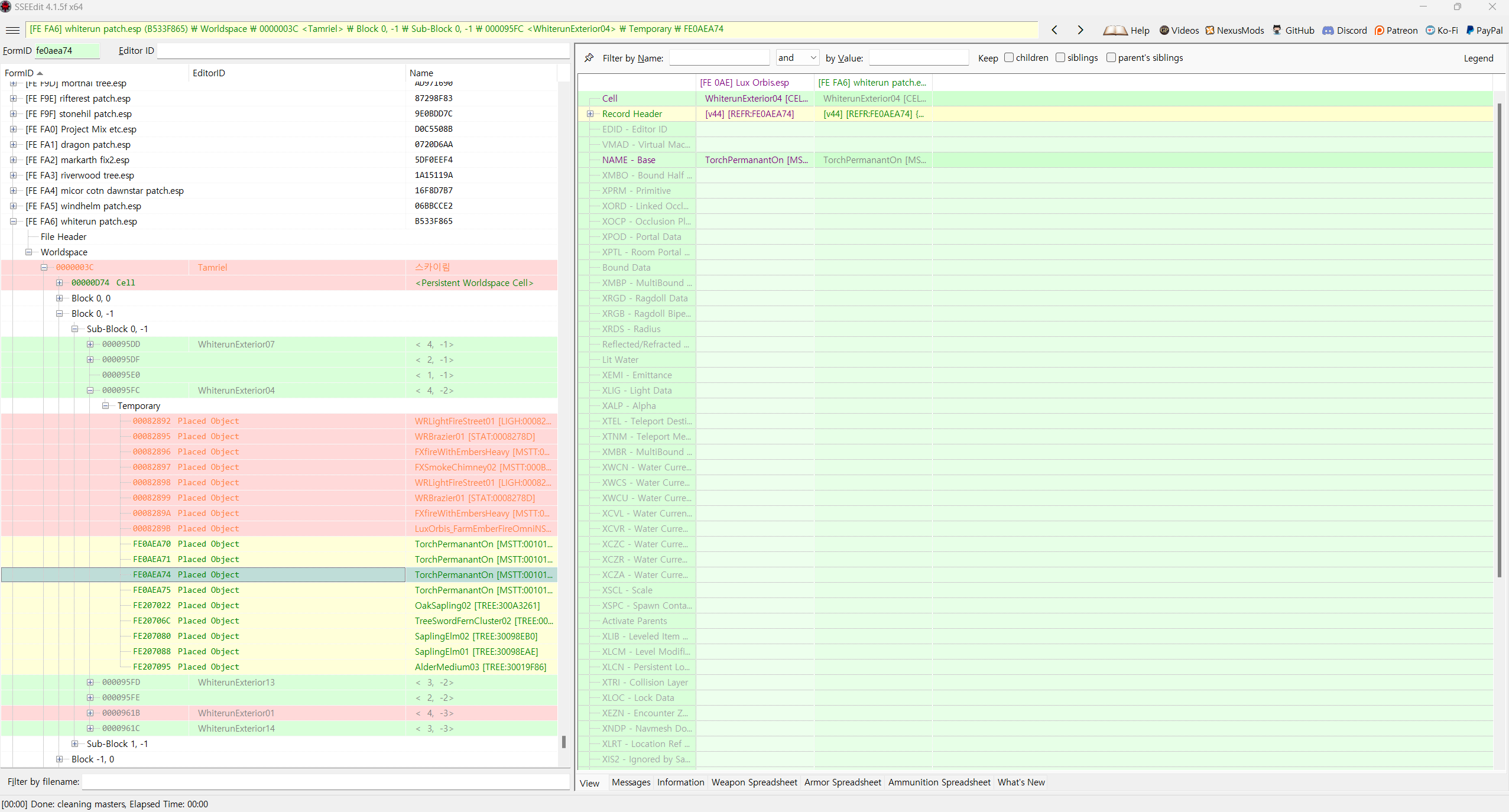Open the 'and' filter operator dropdown
The height and width of the screenshot is (812, 1509).
[x=797, y=57]
